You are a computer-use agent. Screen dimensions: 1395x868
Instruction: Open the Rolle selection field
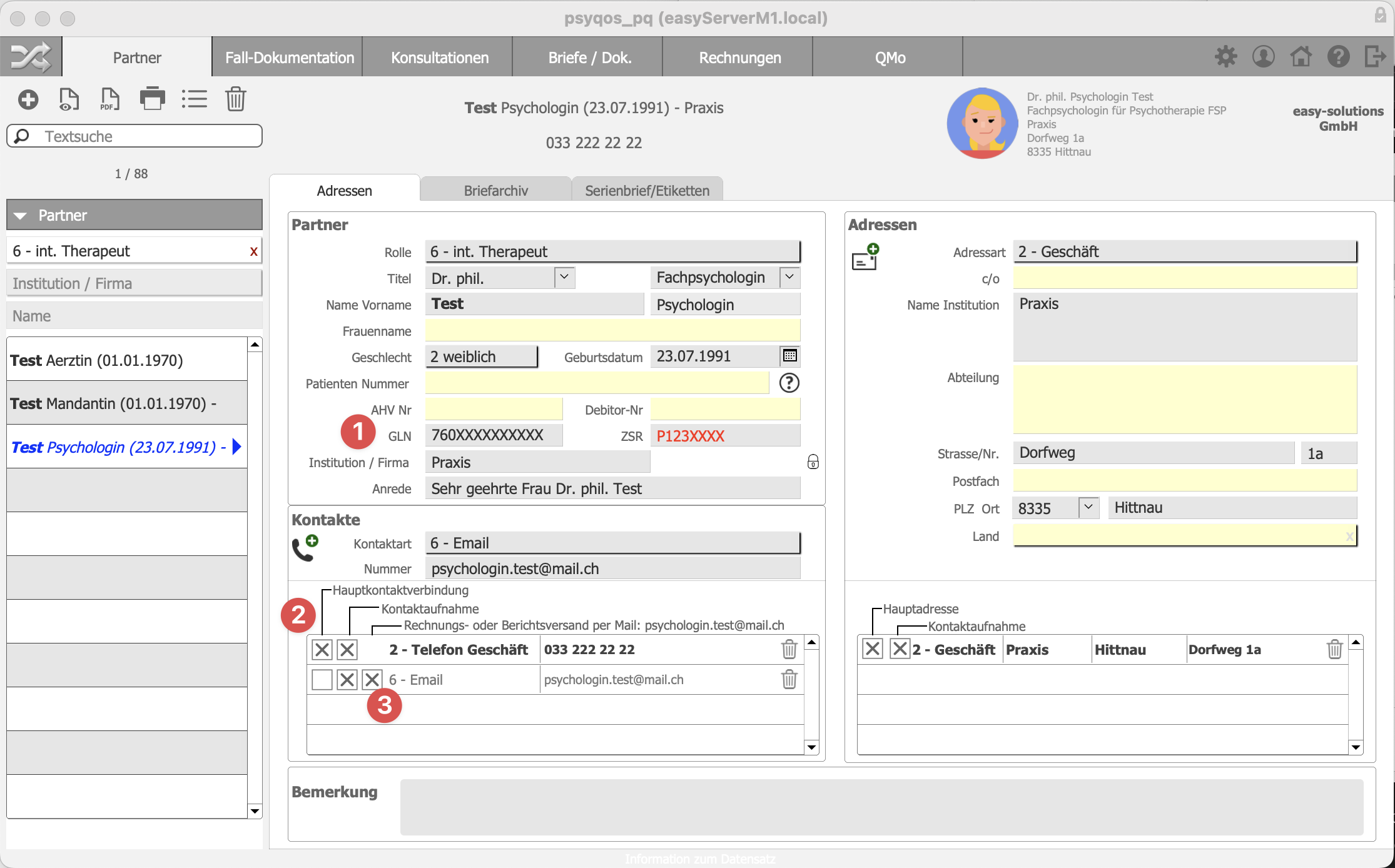pos(612,251)
